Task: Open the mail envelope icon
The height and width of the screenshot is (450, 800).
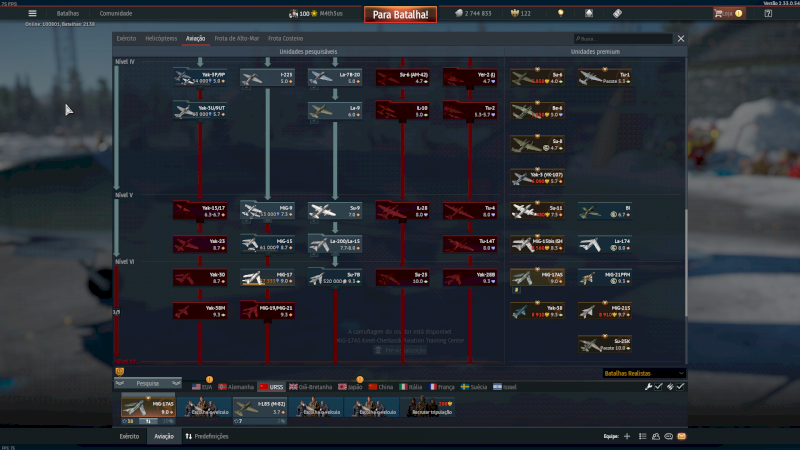Action: [682, 436]
